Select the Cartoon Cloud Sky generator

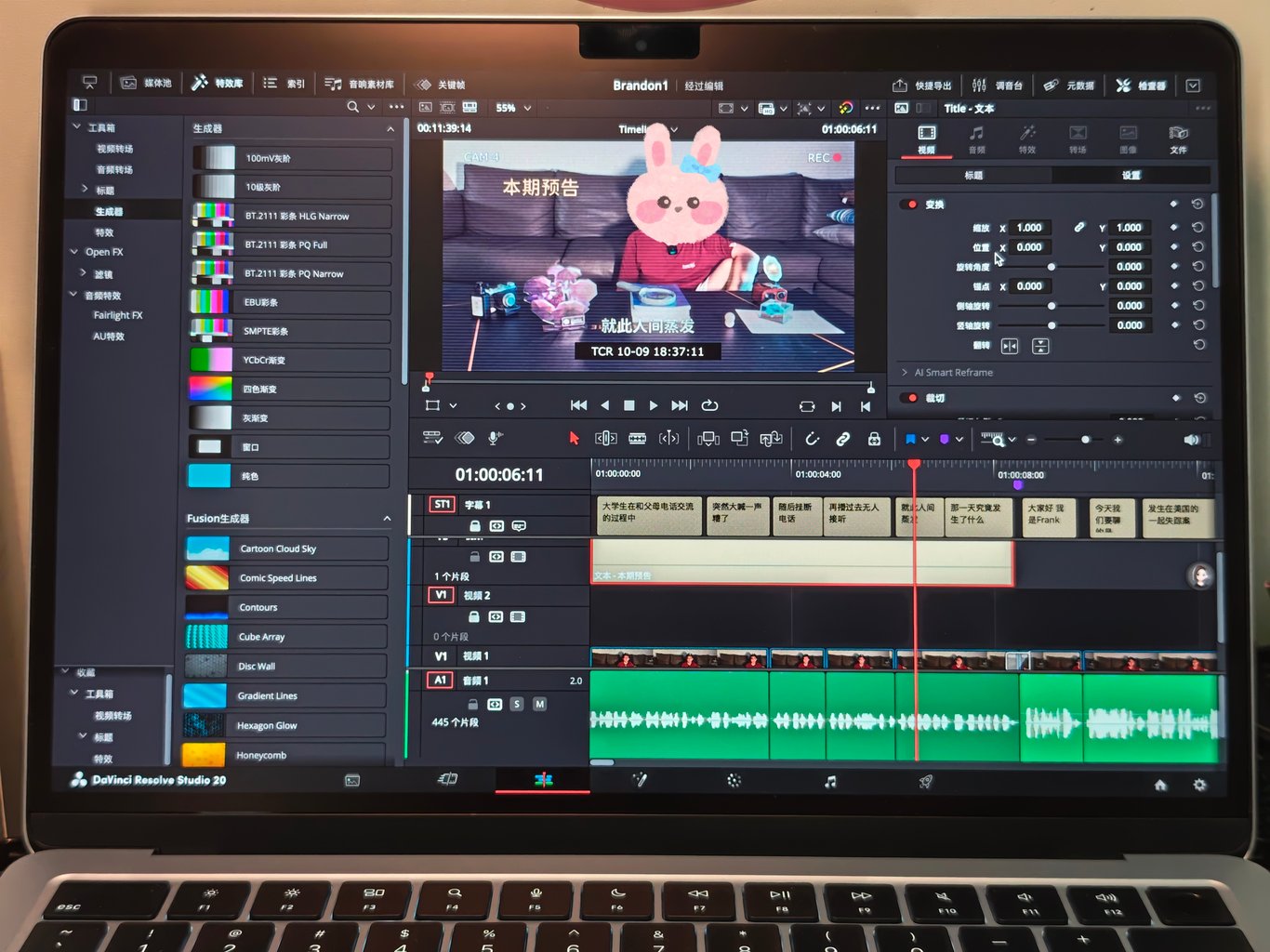(x=286, y=549)
